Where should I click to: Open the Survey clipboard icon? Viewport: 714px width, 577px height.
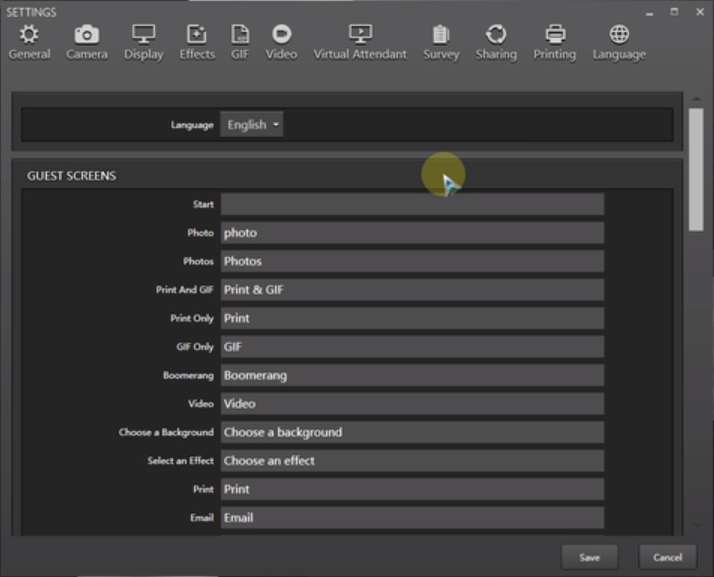pos(440,36)
